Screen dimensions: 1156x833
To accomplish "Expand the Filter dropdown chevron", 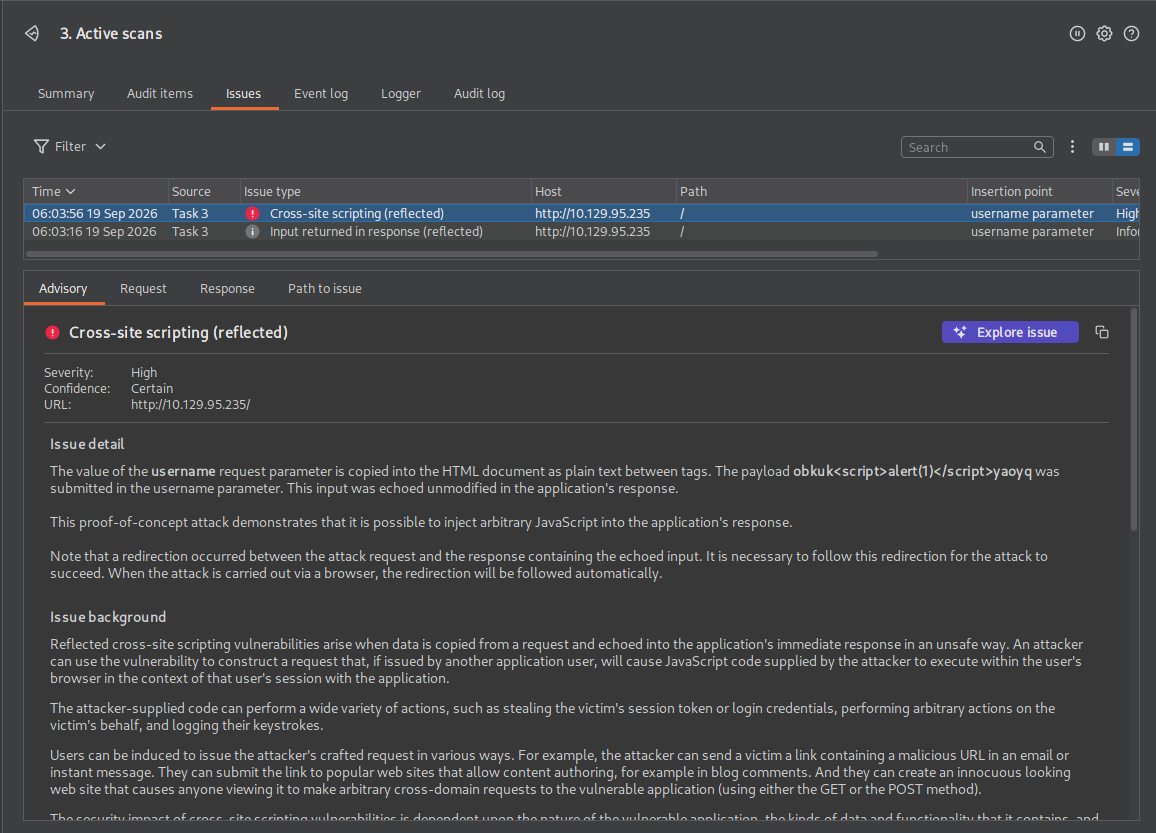I will coord(100,147).
